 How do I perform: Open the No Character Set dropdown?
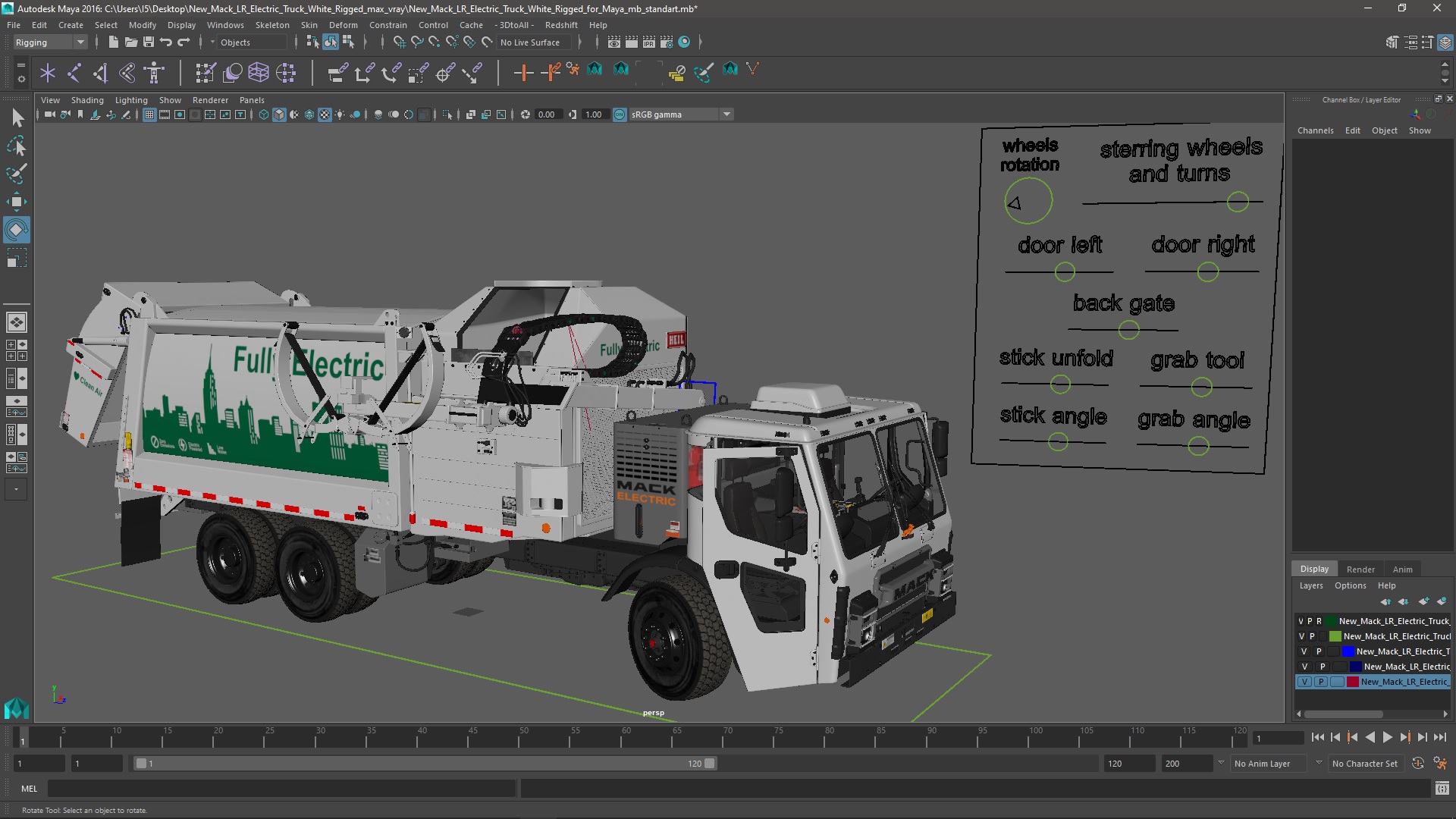click(1366, 764)
